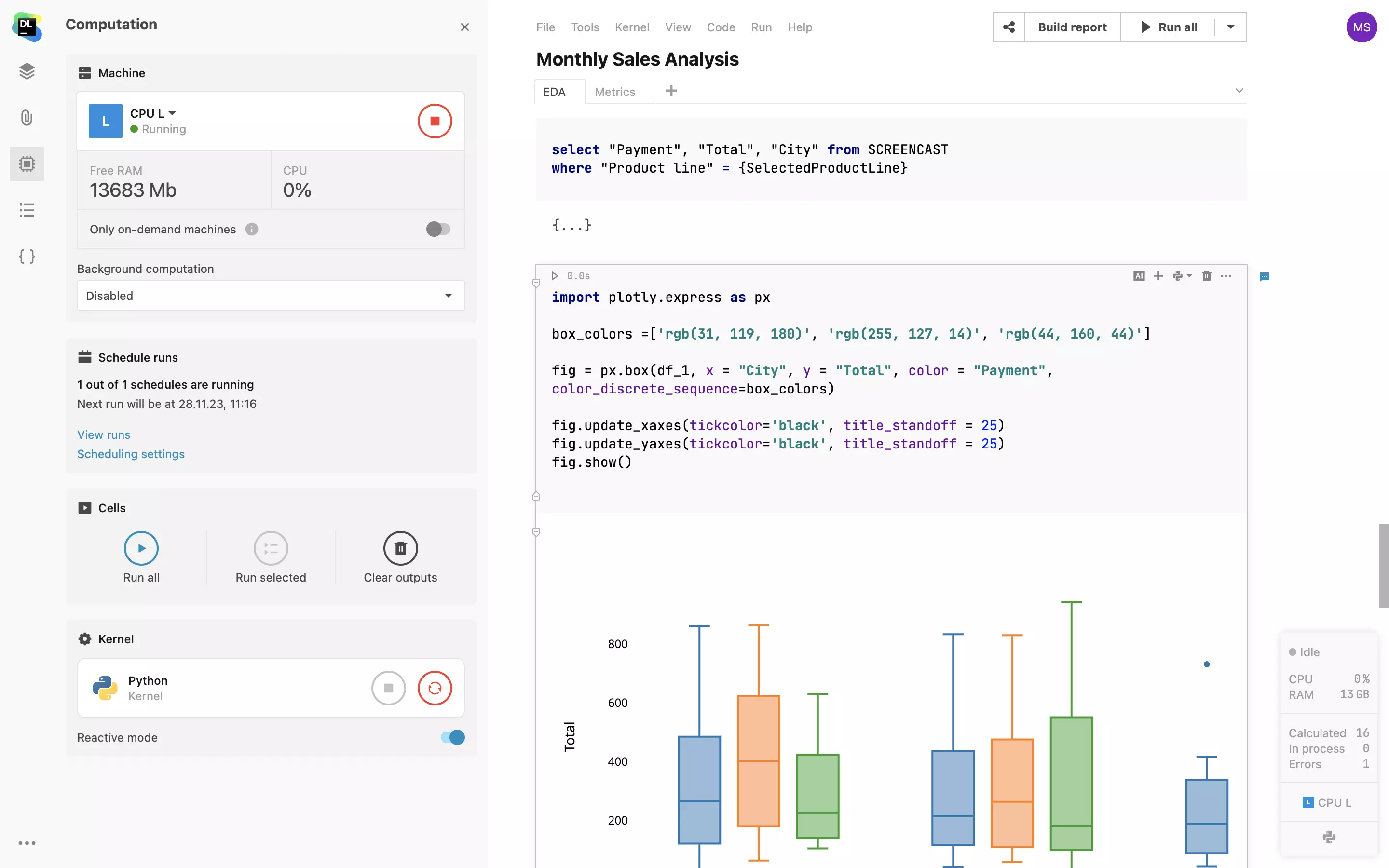Viewport: 1389px width, 868px height.
Task: Click the notebook vertical scrollbar
Action: pyautogui.click(x=1383, y=565)
